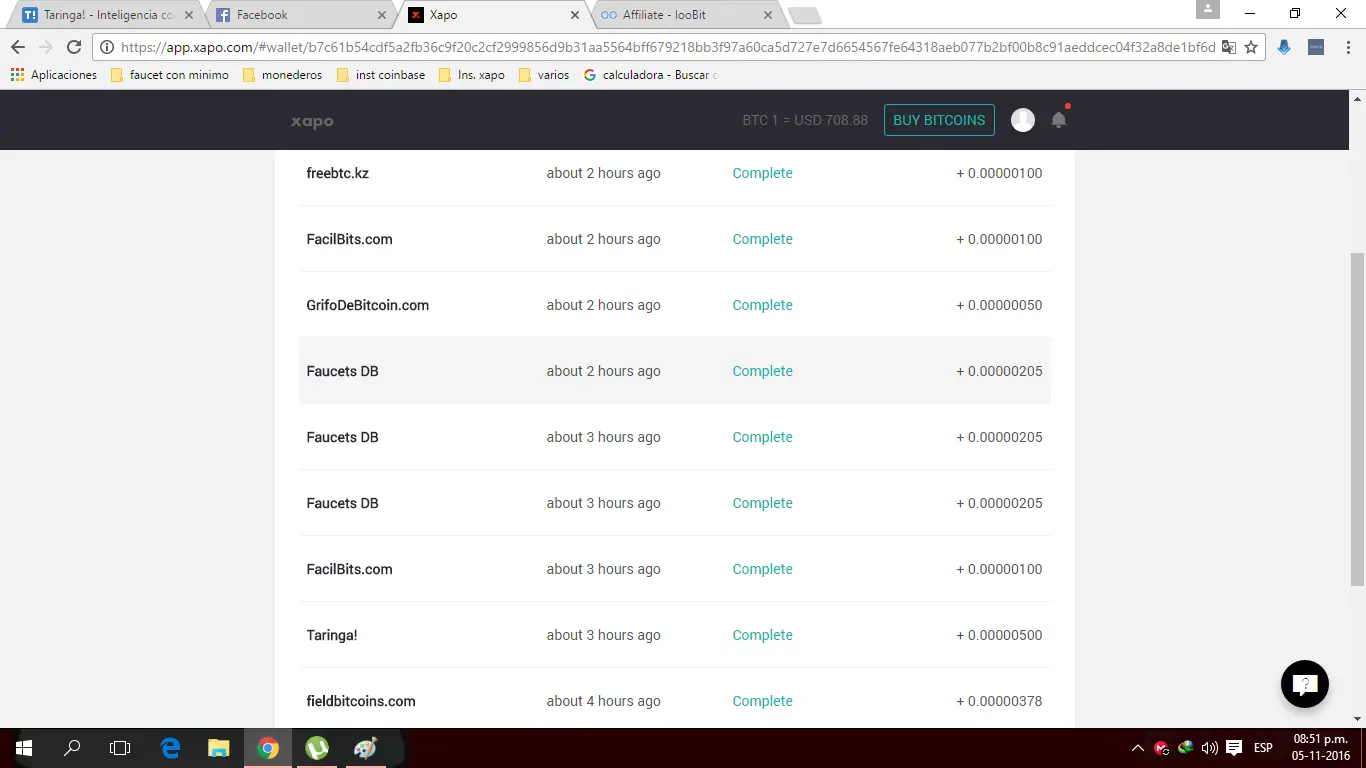
Task: Open the Windows Action Center
Action: [x=1234, y=748]
